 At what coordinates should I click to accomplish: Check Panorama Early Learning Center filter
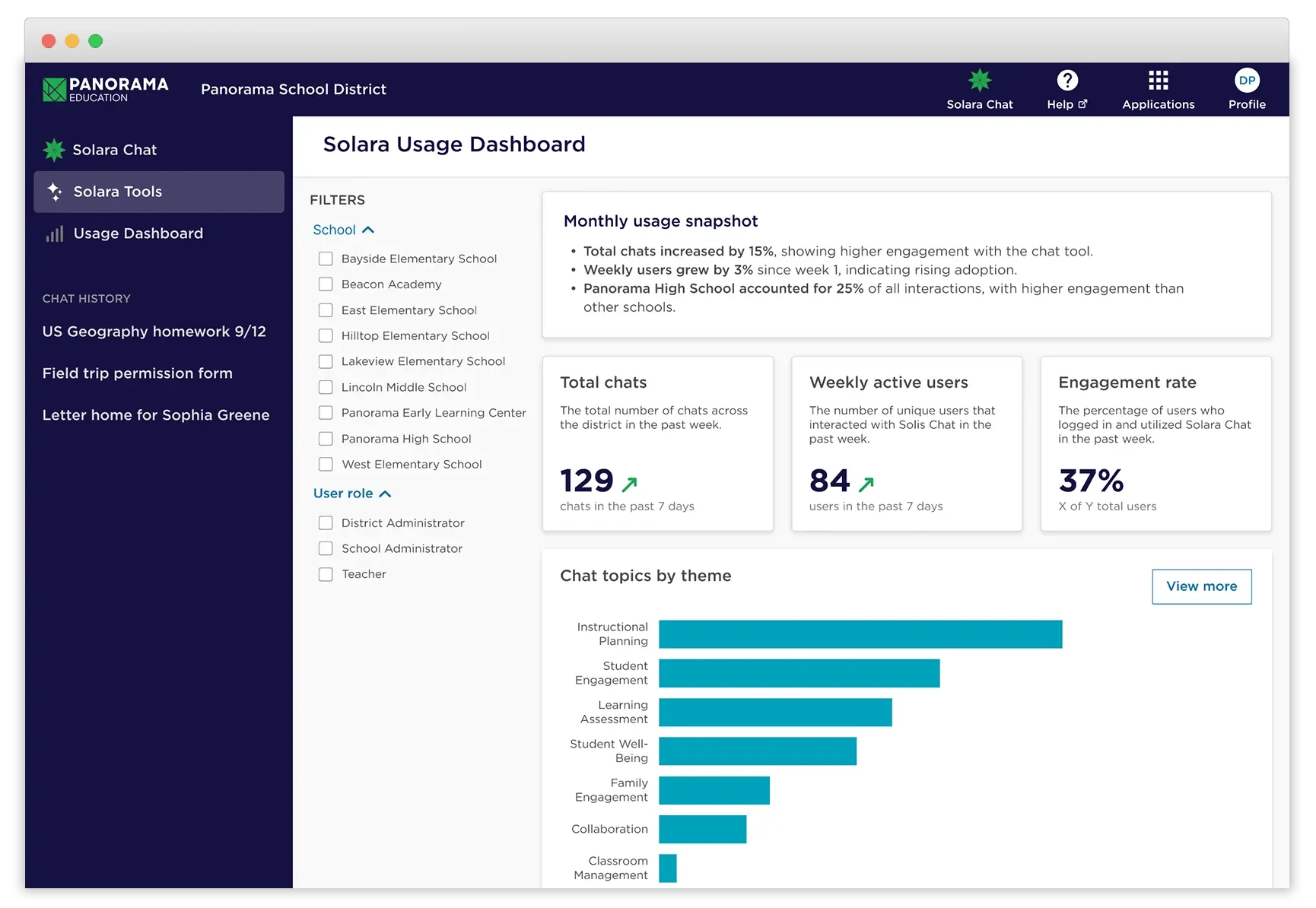[326, 413]
